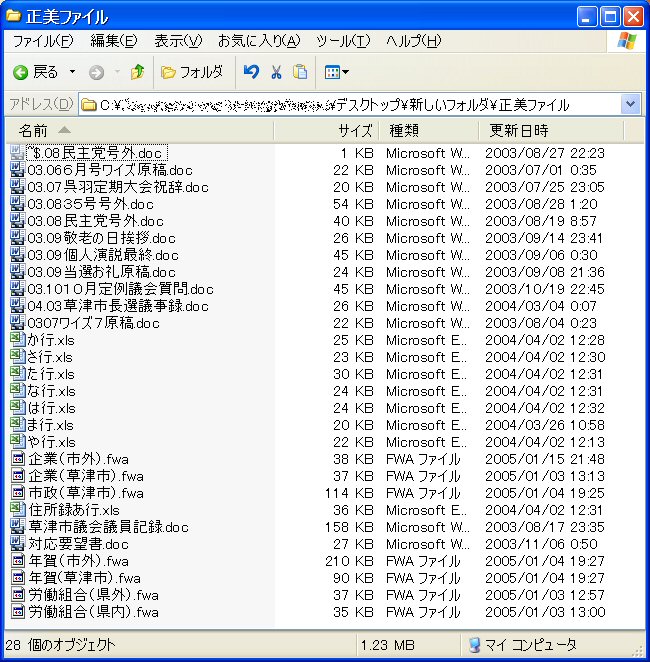Image resolution: width=650 pixels, height=662 pixels.
Task: Toggle the フォルダ folders pane button
Action: tap(192, 72)
